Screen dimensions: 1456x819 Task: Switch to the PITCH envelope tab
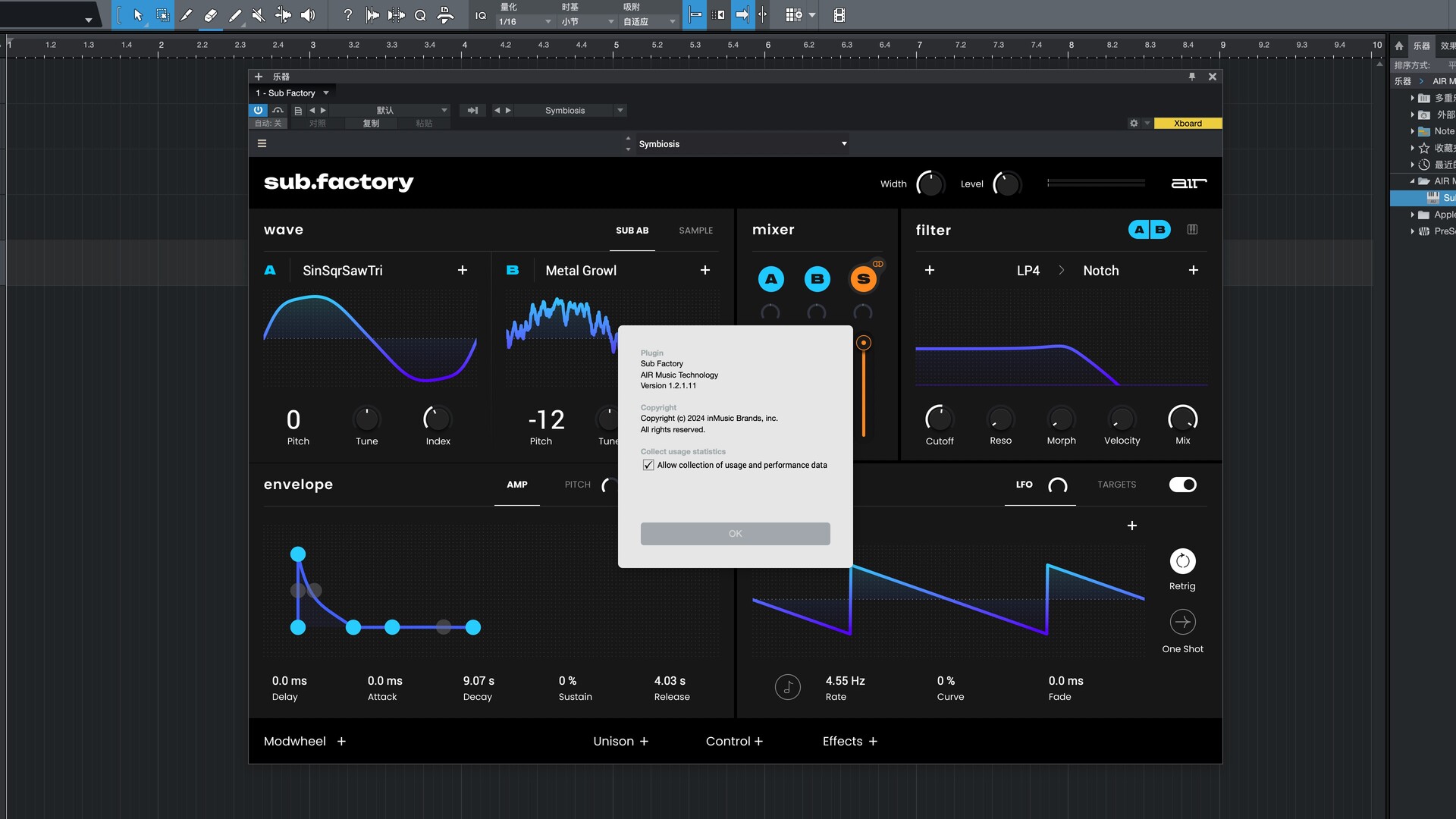(x=577, y=485)
